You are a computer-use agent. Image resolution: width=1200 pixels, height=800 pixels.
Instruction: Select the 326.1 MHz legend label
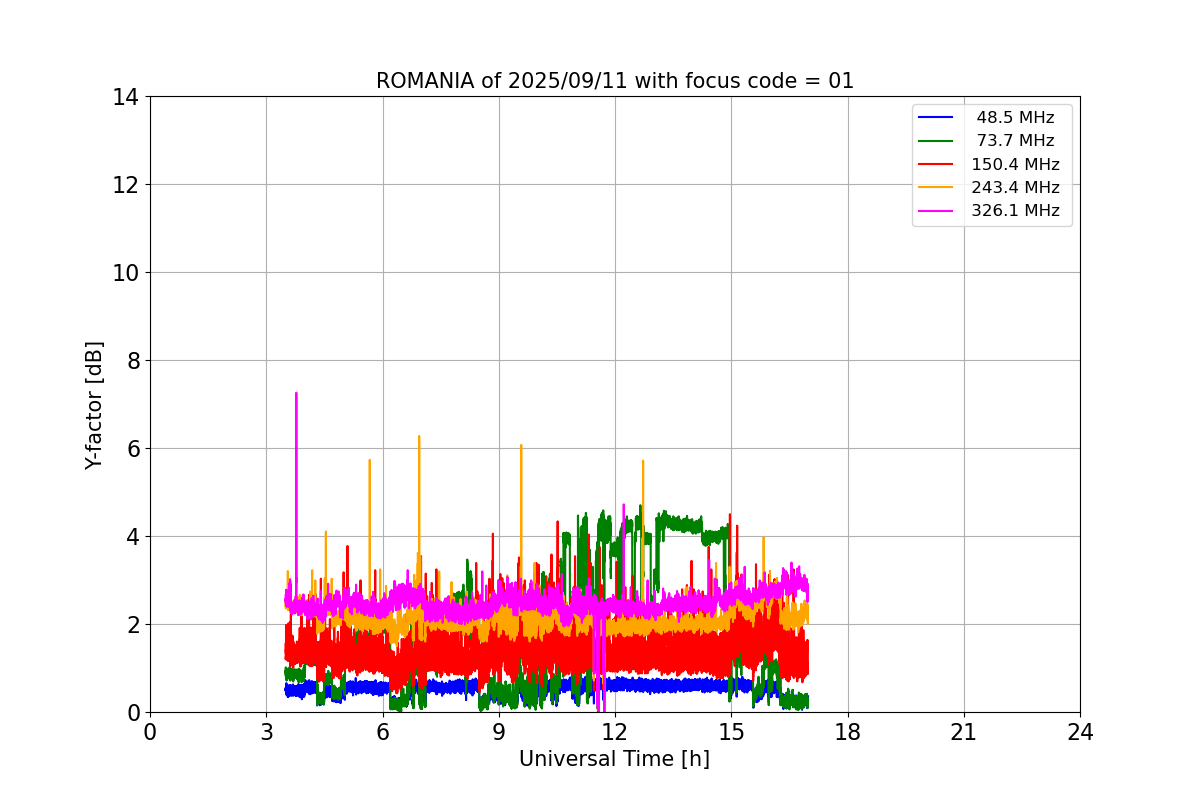(x=1015, y=211)
